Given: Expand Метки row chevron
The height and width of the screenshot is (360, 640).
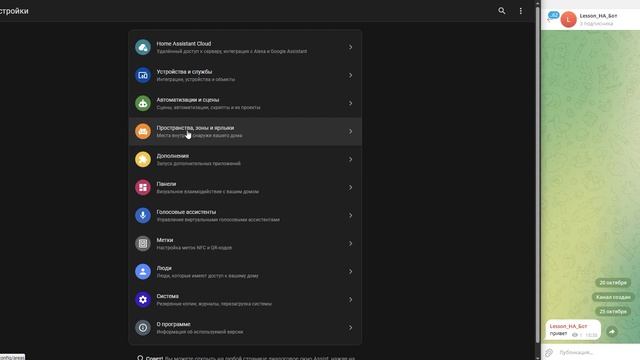Looking at the screenshot, I should pos(350,244).
